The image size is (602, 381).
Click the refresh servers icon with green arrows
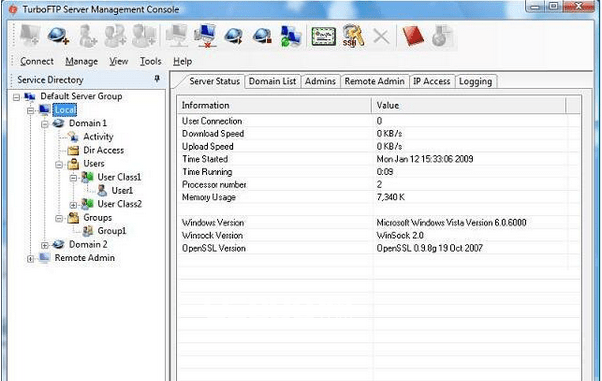291,36
